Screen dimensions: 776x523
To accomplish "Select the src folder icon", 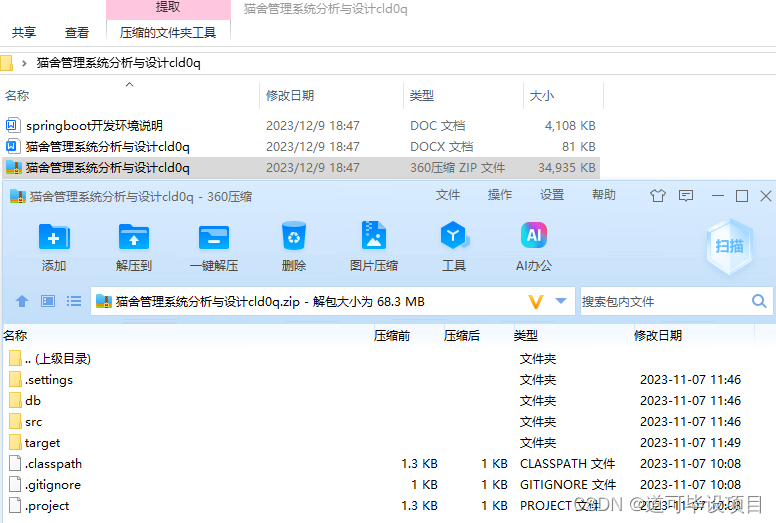I will [x=15, y=422].
